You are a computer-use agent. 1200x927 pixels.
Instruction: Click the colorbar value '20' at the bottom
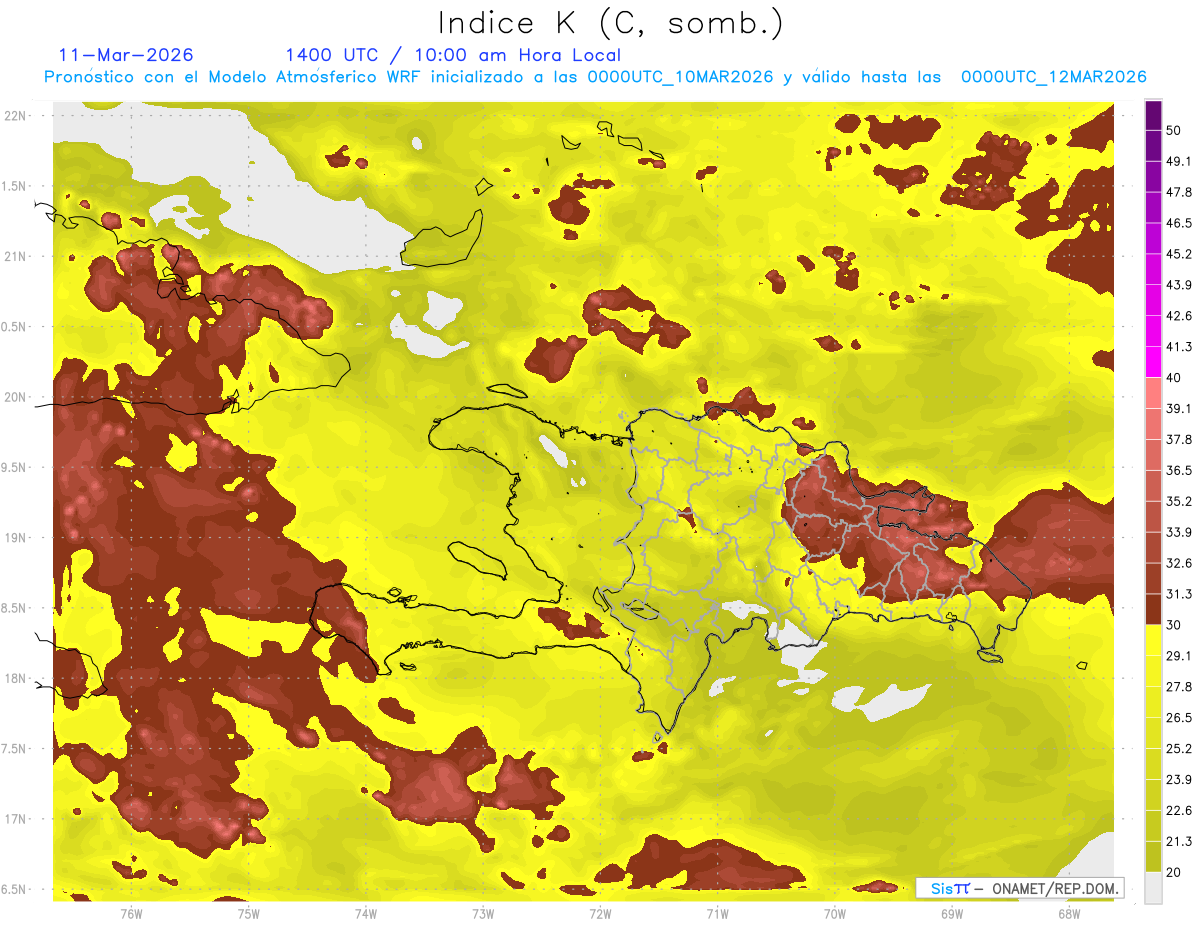pos(1175,872)
